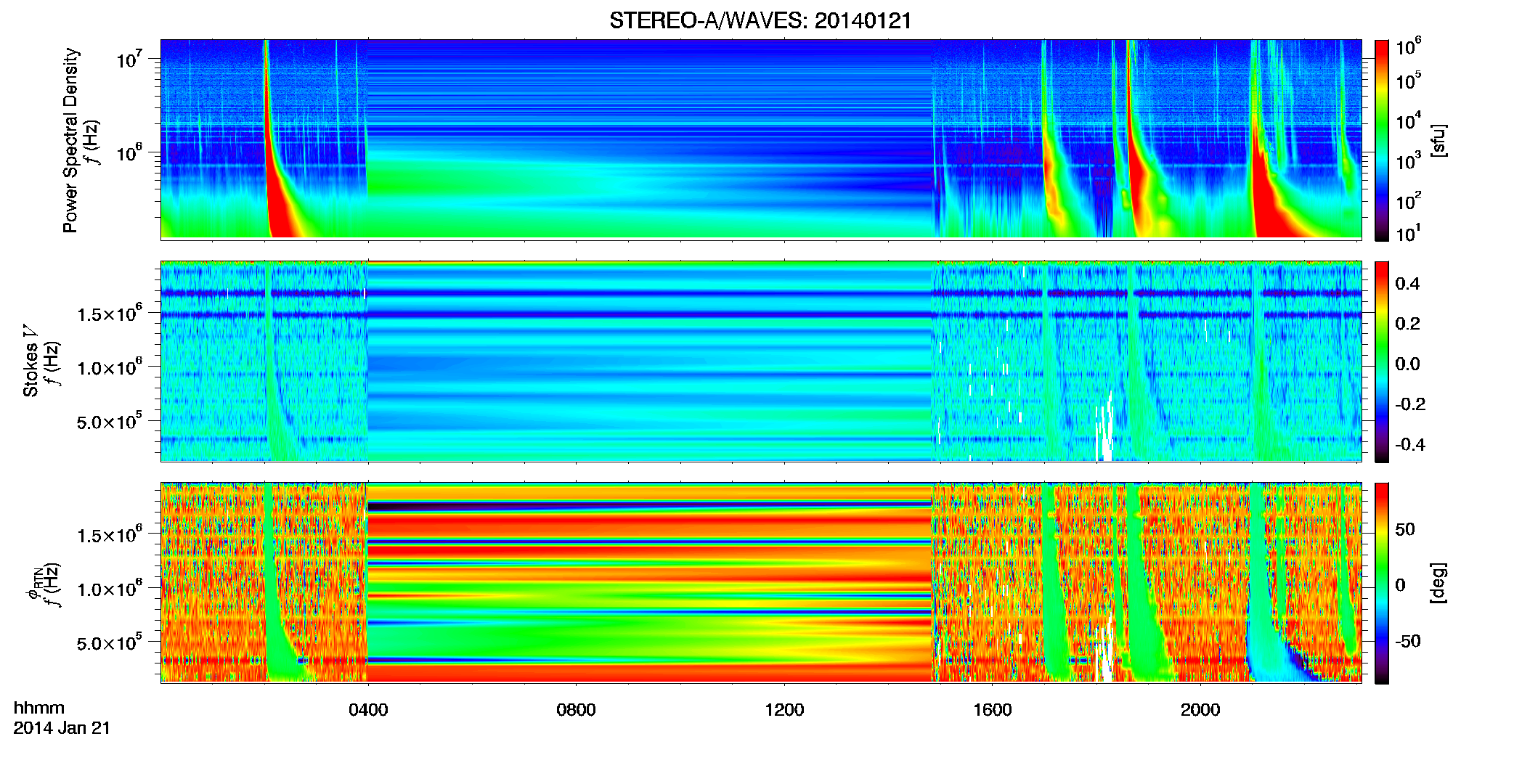Screen dimensions: 1522x784
Task: Click the 0800 time tick label
Action: pyautogui.click(x=576, y=710)
